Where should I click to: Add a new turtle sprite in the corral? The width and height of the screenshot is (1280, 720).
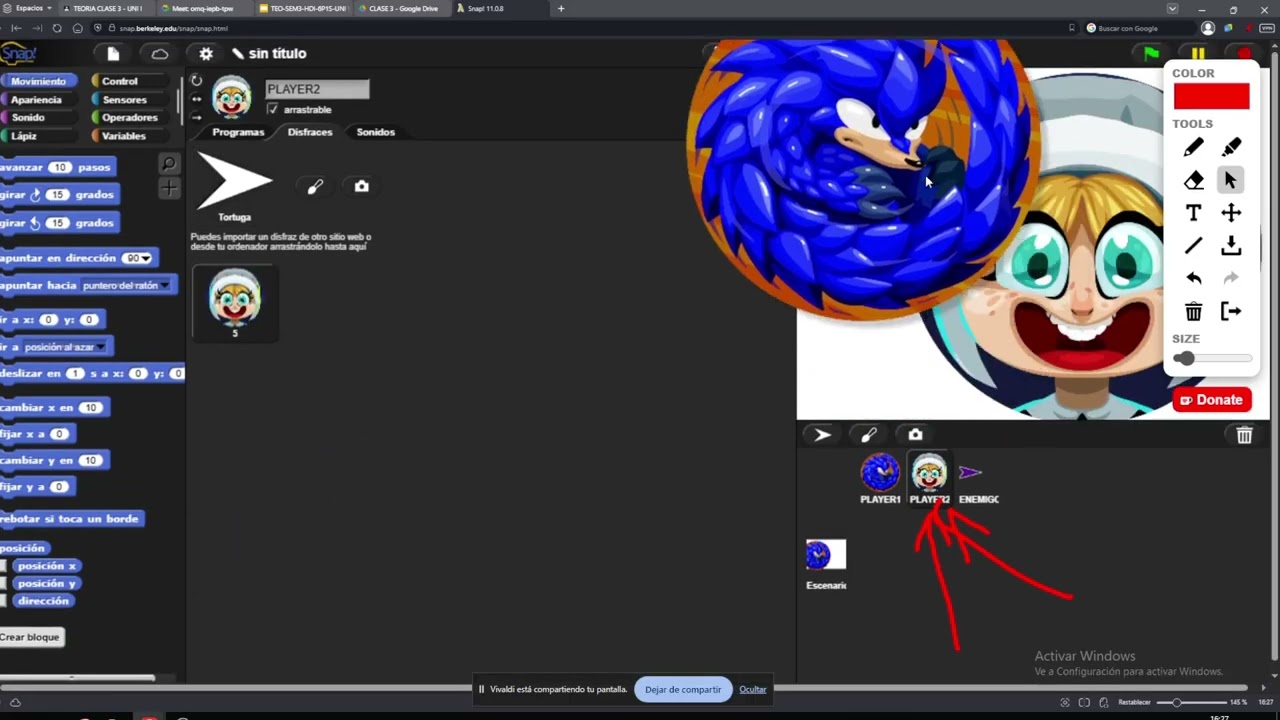822,434
